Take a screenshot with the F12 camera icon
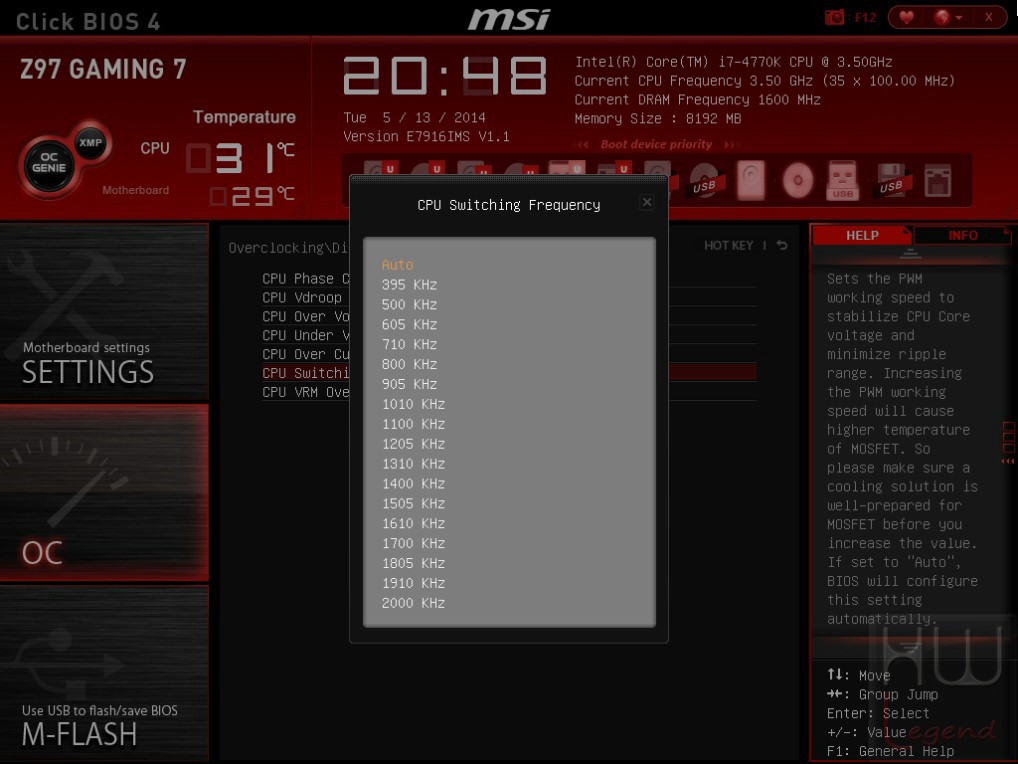 tap(834, 18)
